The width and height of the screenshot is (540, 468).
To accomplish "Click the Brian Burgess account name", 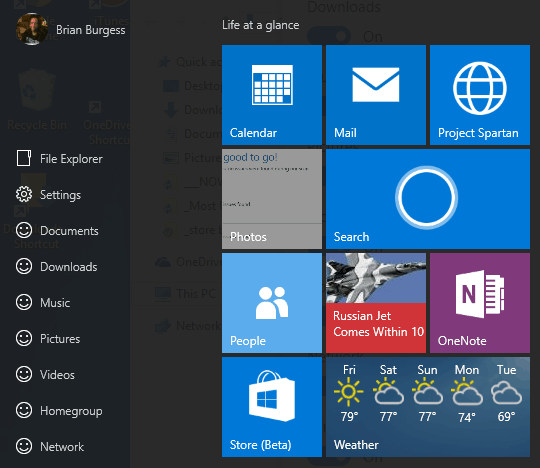I will [91, 30].
